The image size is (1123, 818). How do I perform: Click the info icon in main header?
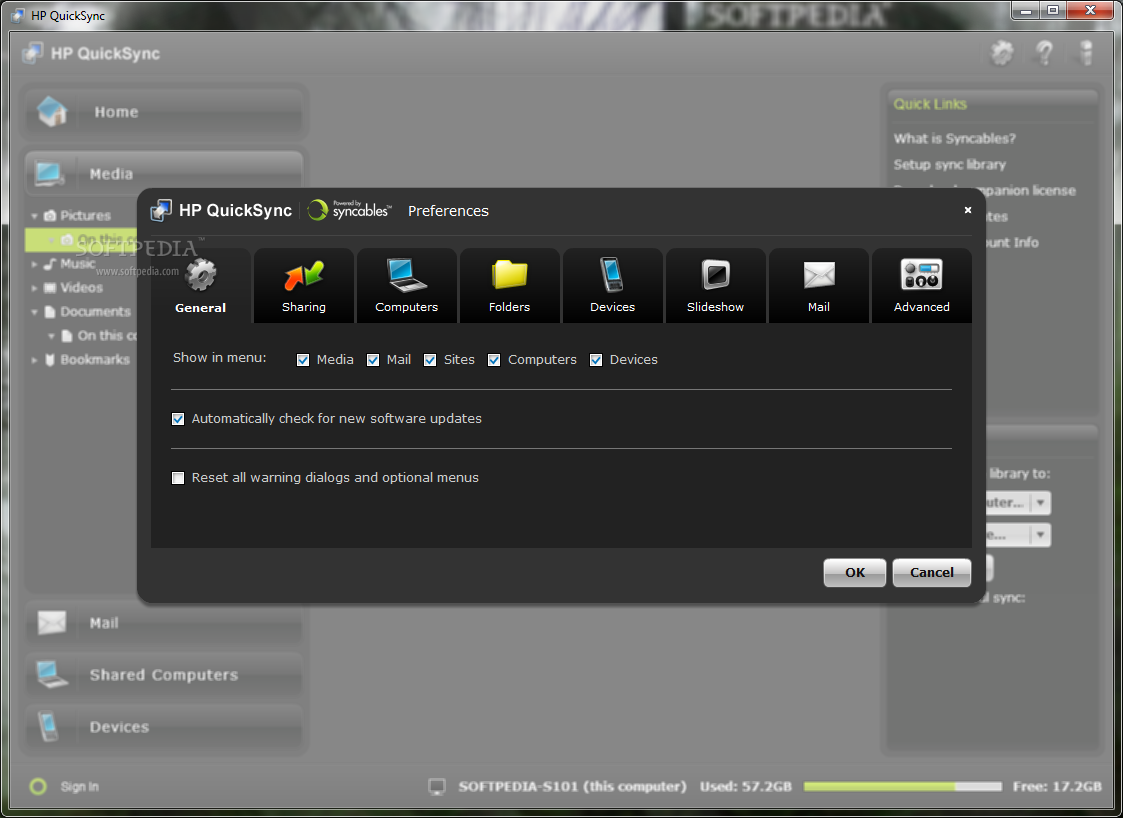click(x=1086, y=53)
